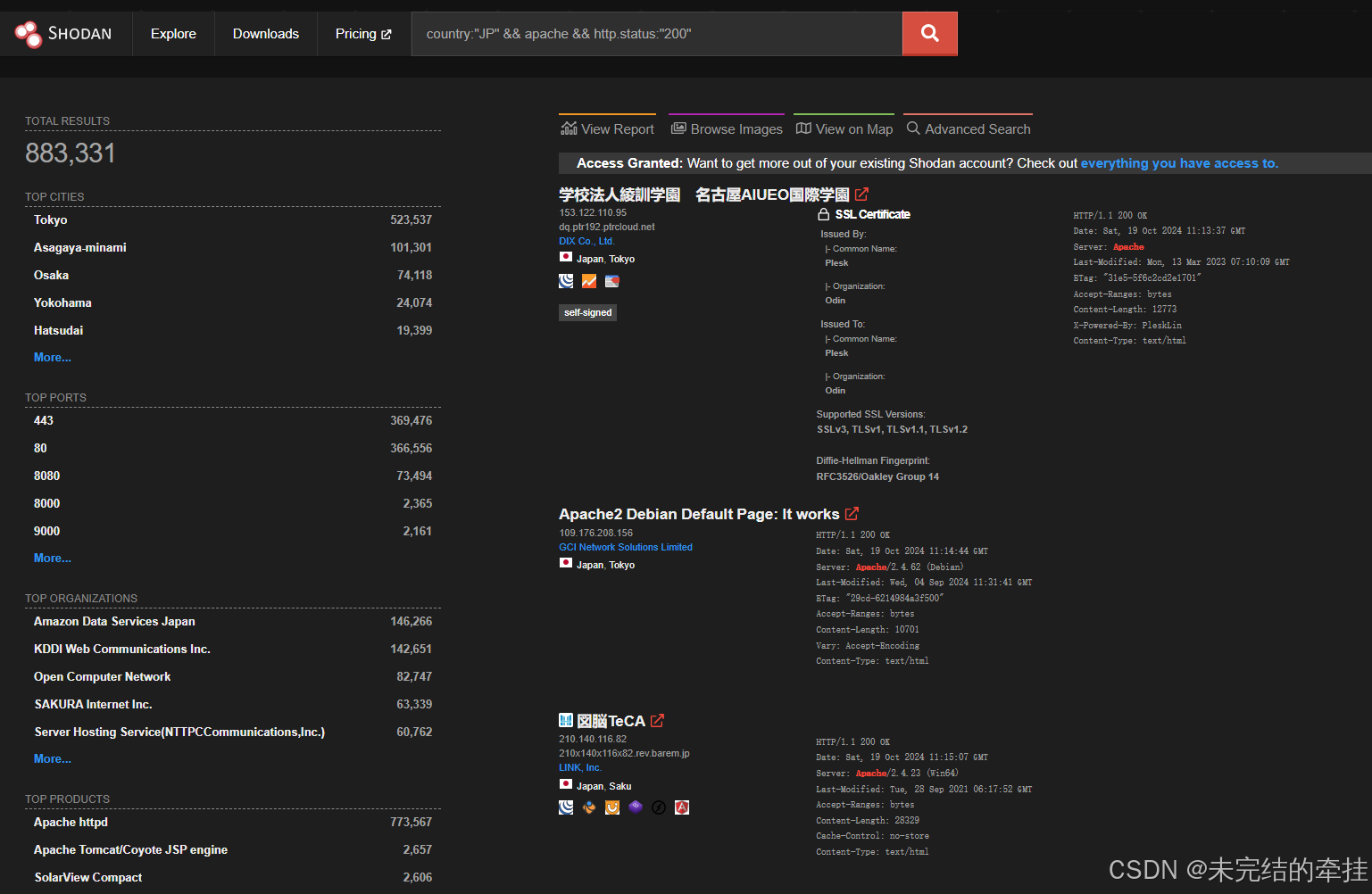Viewport: 1372px width, 894px height.
Task: Open the View Report tab
Action: (607, 128)
